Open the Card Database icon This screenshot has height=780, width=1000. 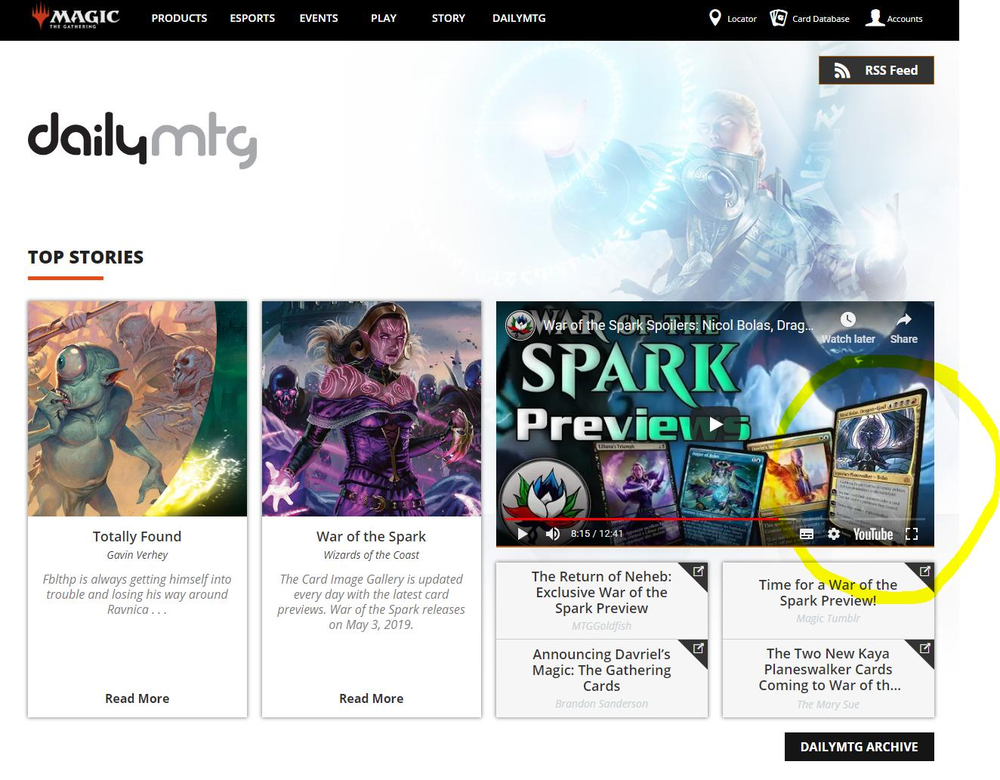(778, 18)
